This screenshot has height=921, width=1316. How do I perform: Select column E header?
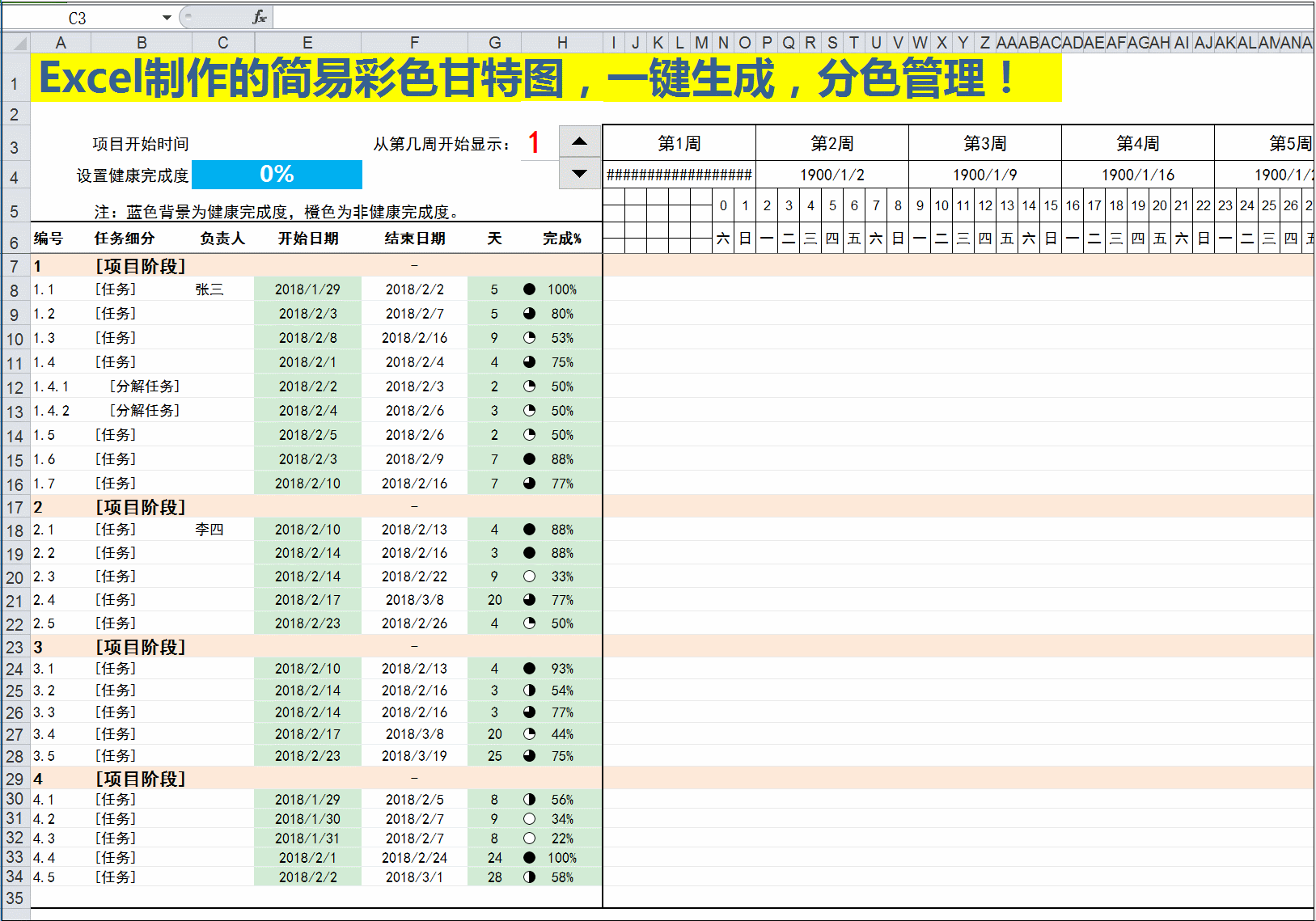[x=307, y=43]
